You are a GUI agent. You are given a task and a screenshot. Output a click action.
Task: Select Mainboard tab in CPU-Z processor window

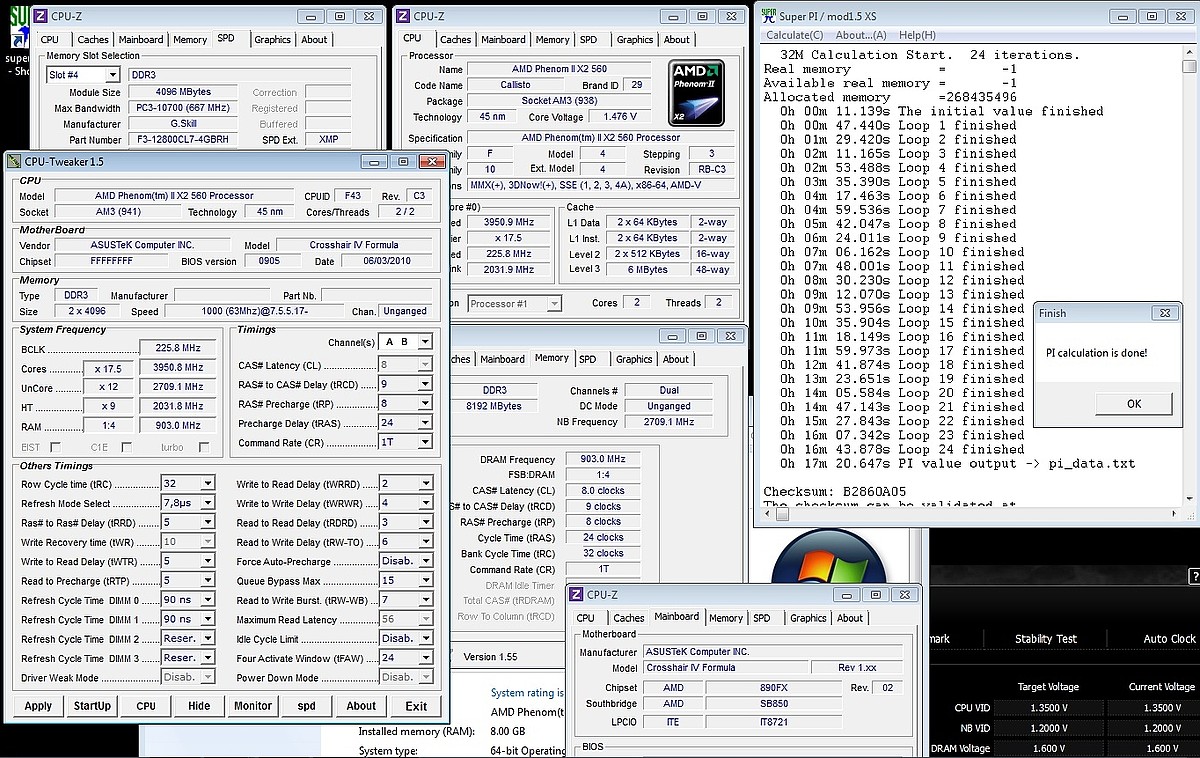(x=503, y=40)
